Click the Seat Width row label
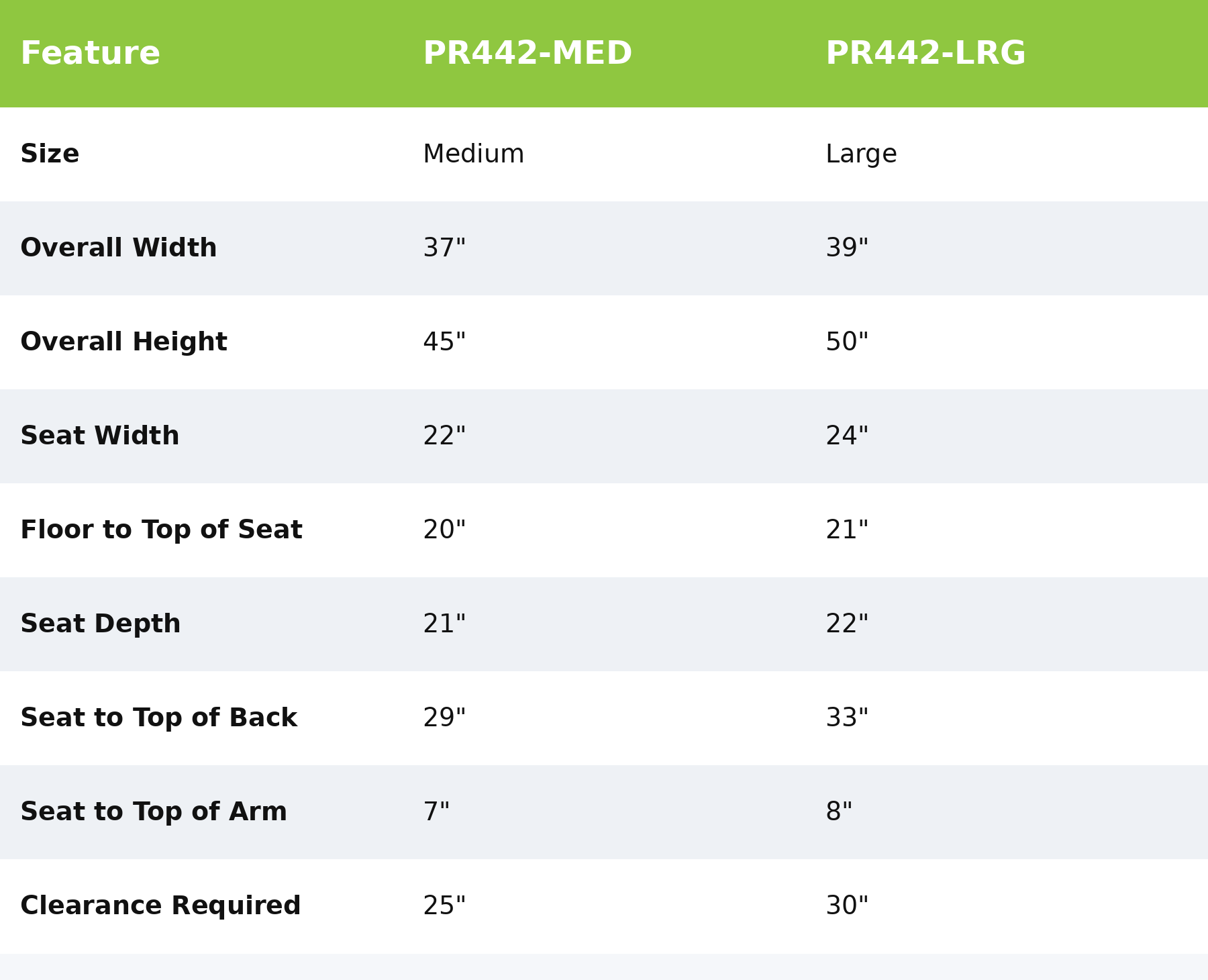 point(100,436)
